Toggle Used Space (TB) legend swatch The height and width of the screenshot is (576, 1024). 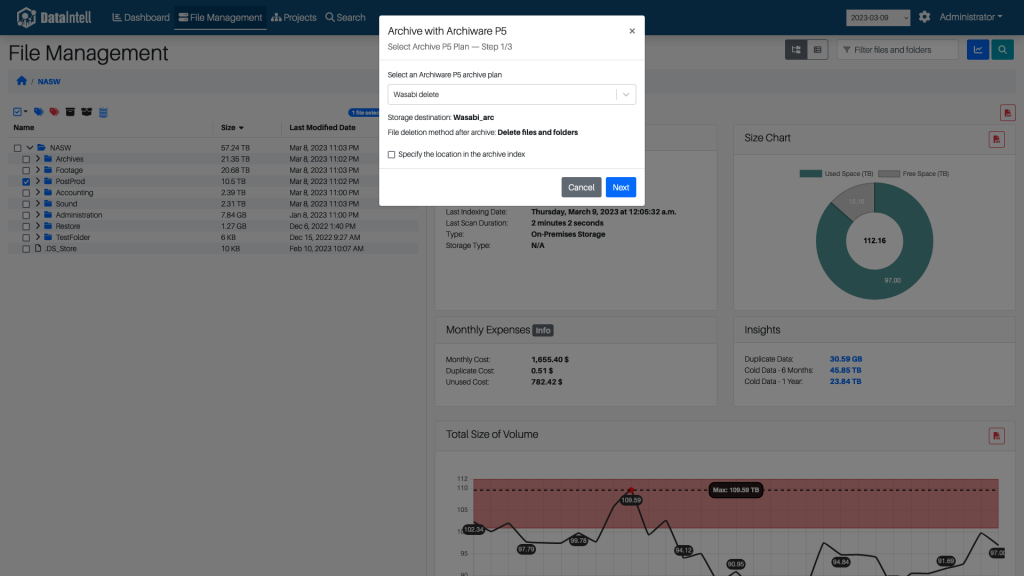click(810, 174)
